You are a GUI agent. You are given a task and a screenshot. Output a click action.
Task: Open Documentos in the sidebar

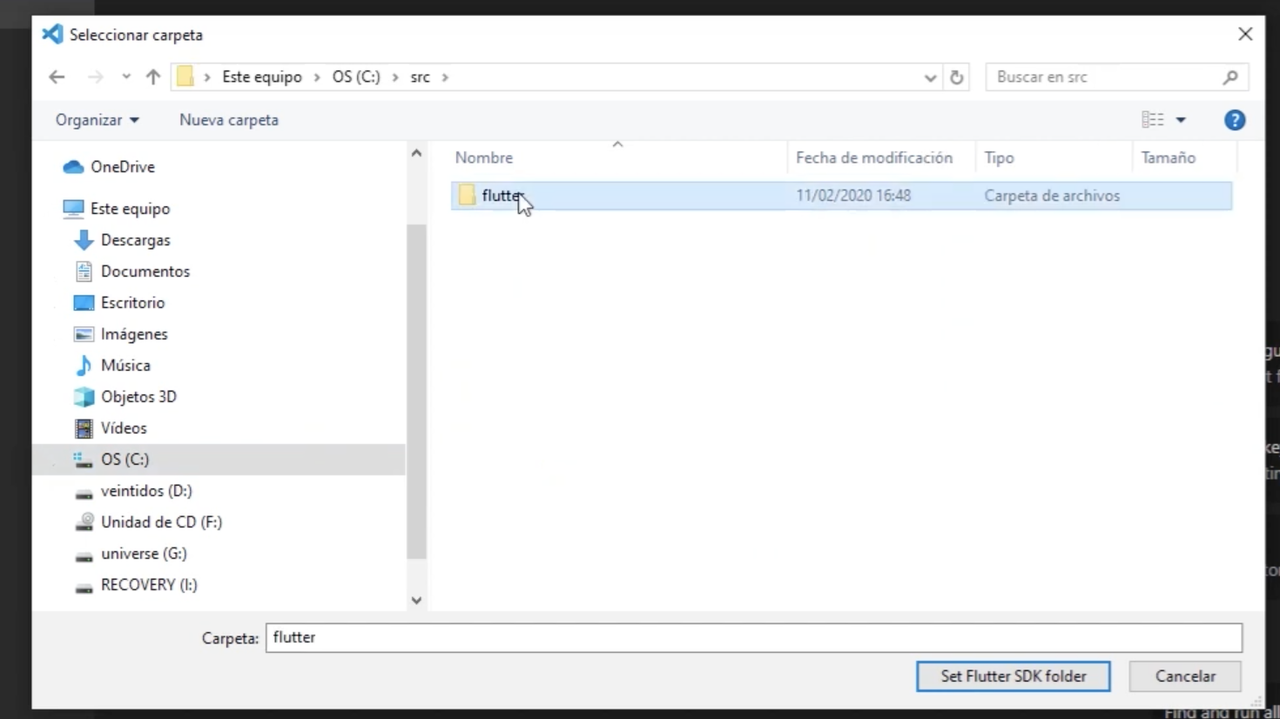145,271
